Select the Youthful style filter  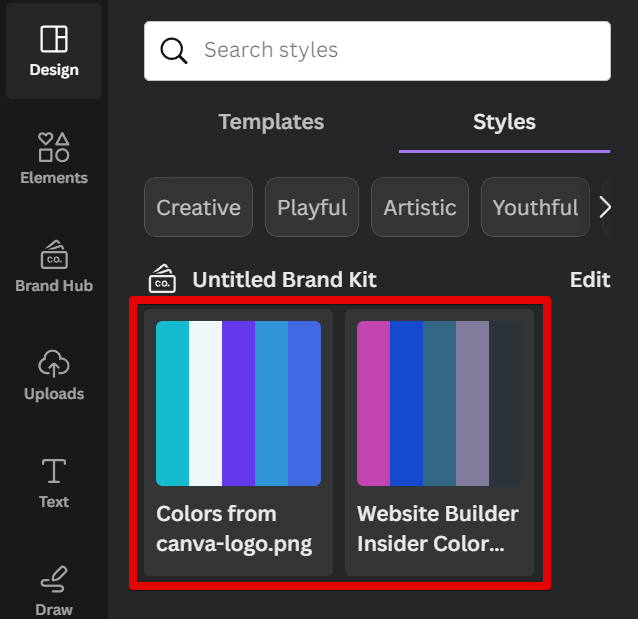pyautogui.click(x=535, y=208)
